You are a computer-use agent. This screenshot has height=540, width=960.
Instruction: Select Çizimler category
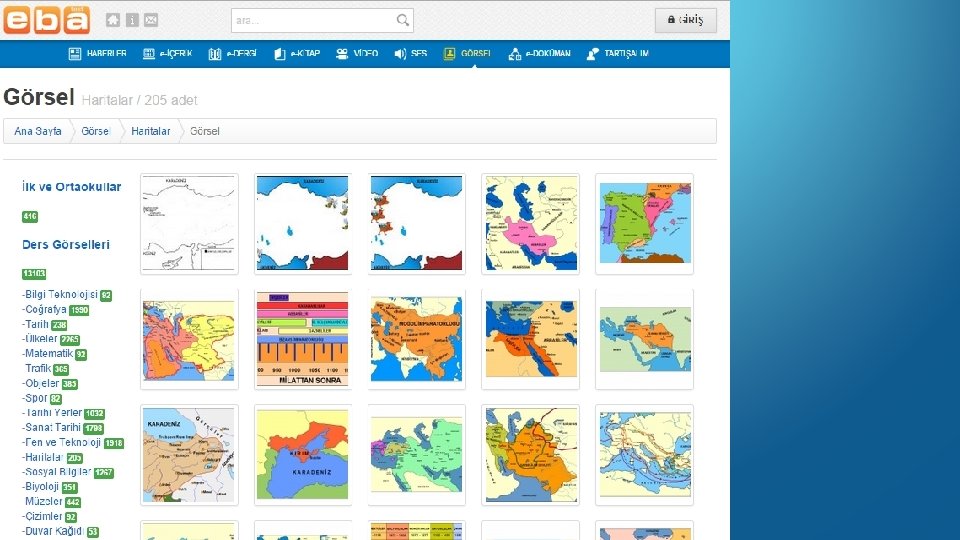click(x=42, y=516)
